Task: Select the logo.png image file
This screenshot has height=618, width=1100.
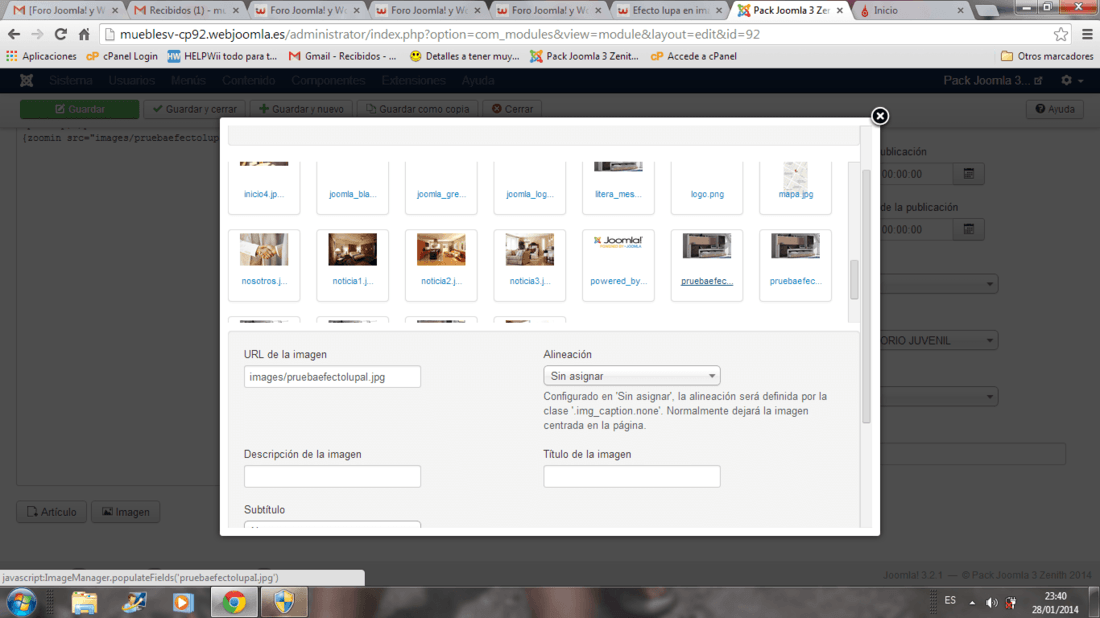Action: (x=706, y=187)
